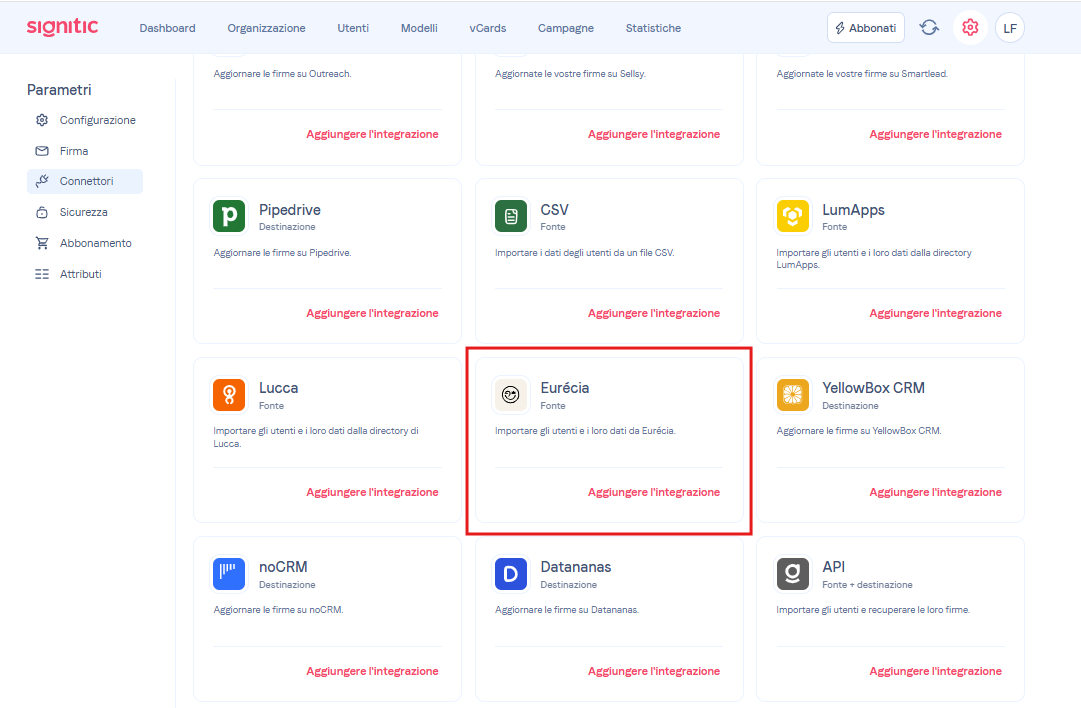
Task: Open the LF user avatar
Action: (1010, 28)
